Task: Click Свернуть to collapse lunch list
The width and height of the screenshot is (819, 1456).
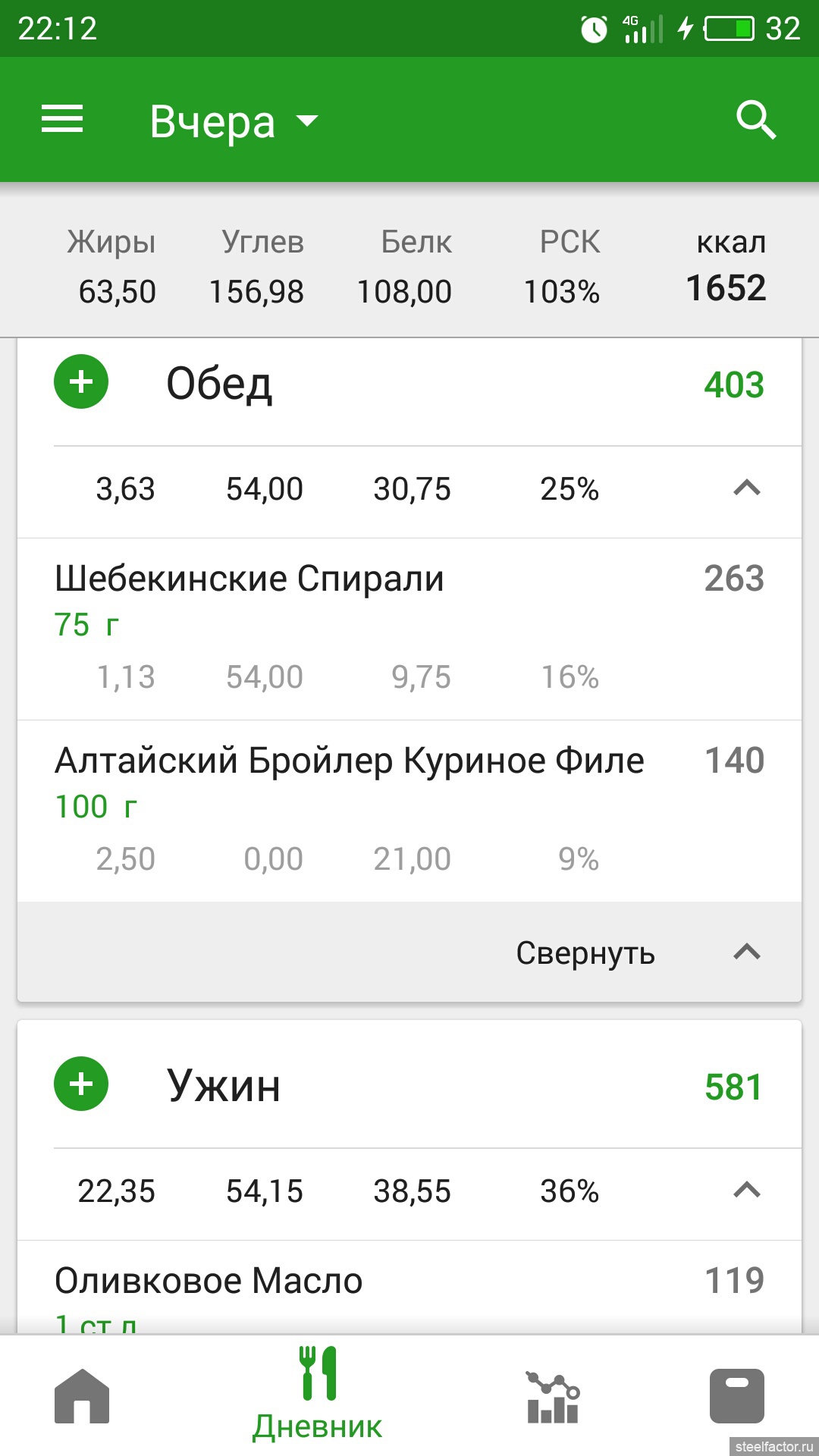Action: tap(585, 953)
